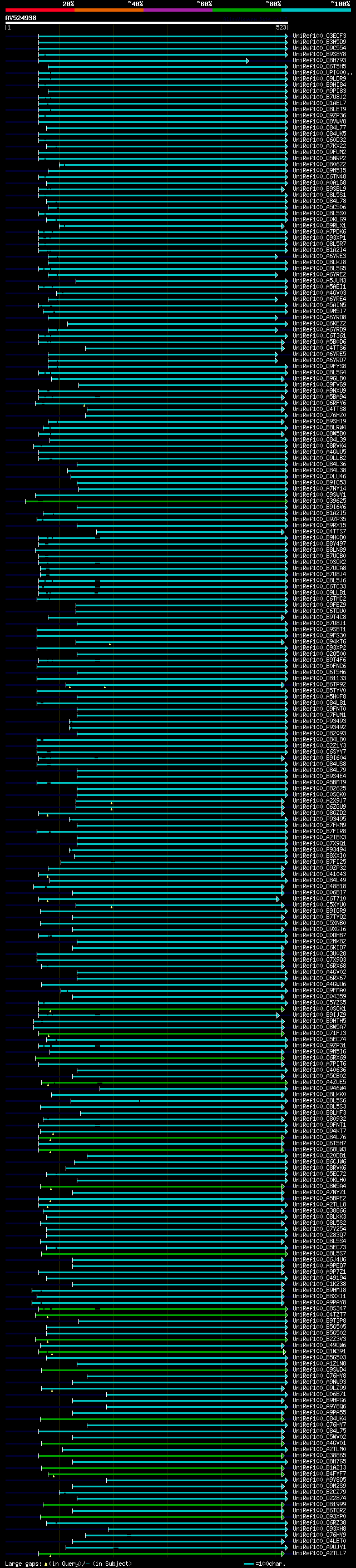
Task: Open the UniRef100_Q8H793 hit label
Action: click(319, 60)
